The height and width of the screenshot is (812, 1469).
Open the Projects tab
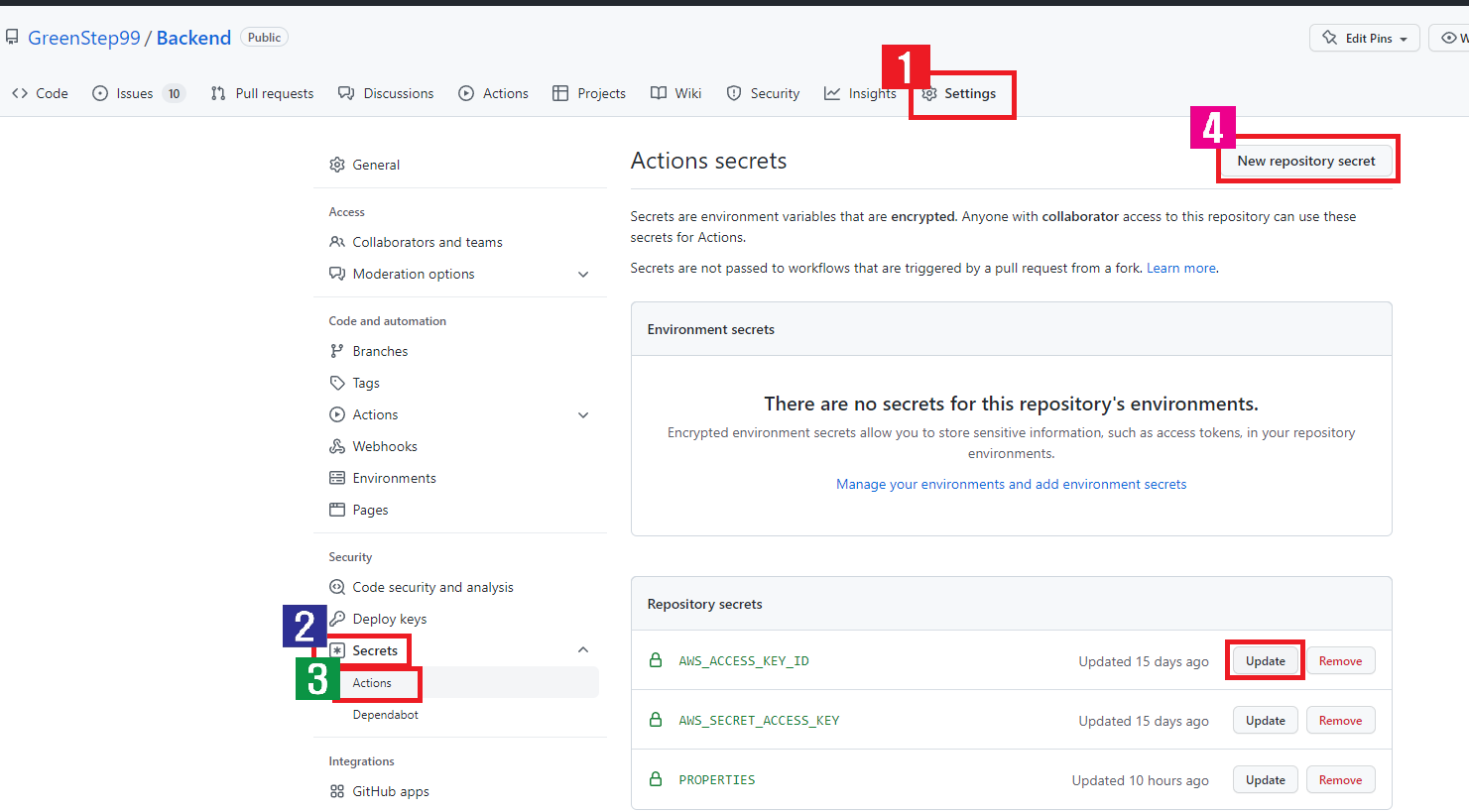click(589, 93)
